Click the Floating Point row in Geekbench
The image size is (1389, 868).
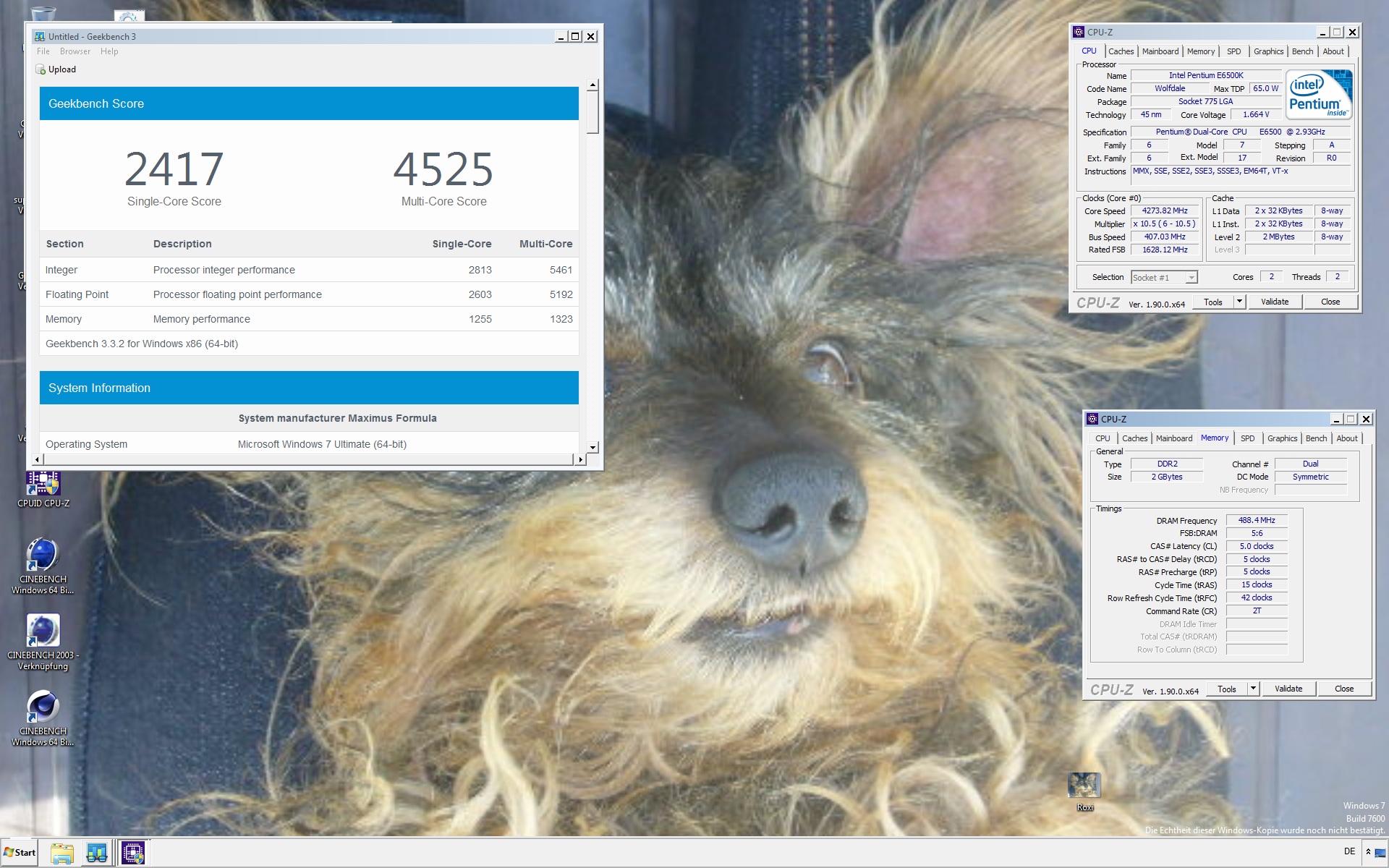click(x=309, y=294)
